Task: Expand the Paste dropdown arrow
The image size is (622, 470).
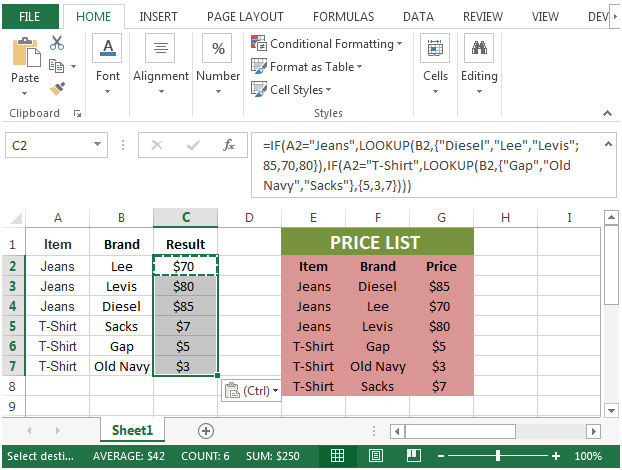Action: click(25, 94)
